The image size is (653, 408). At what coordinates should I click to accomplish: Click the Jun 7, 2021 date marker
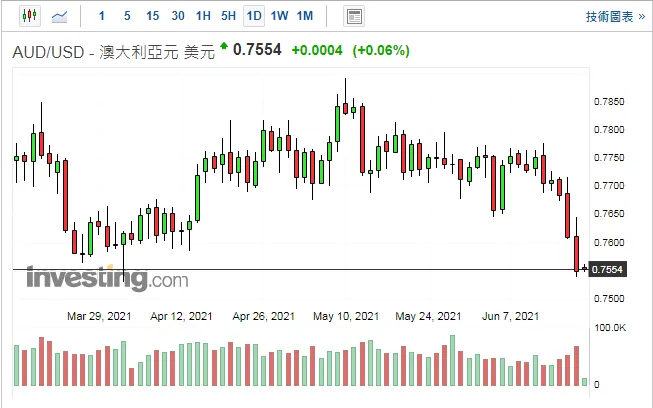[x=510, y=316]
